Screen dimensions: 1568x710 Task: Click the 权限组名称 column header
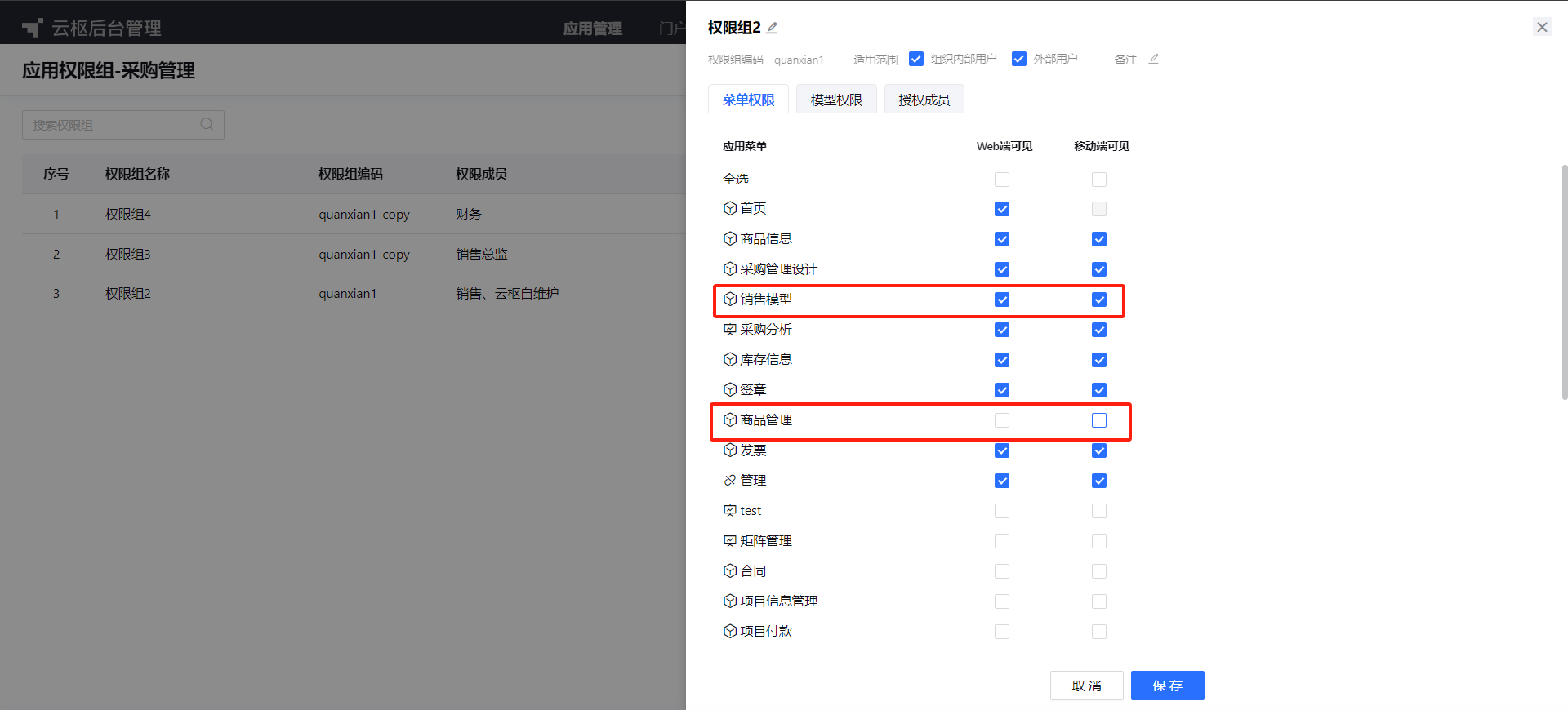137,174
